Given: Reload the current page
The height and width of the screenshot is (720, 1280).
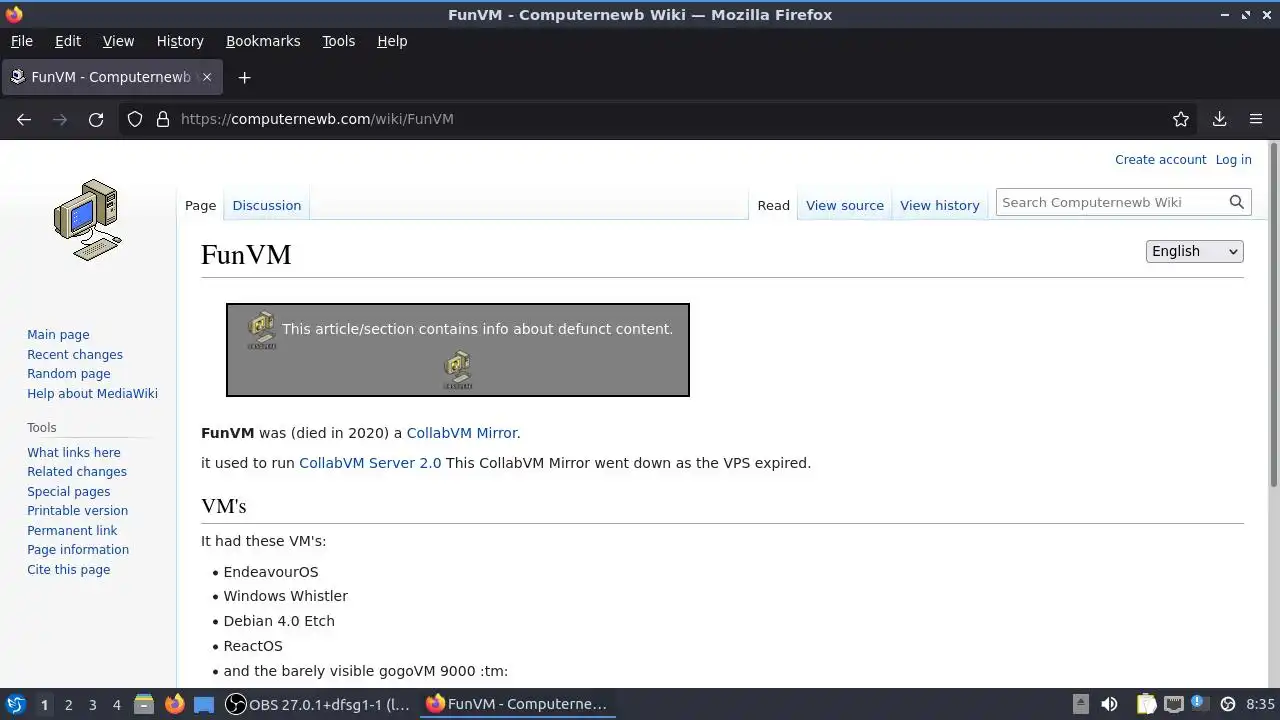Looking at the screenshot, I should (96, 119).
